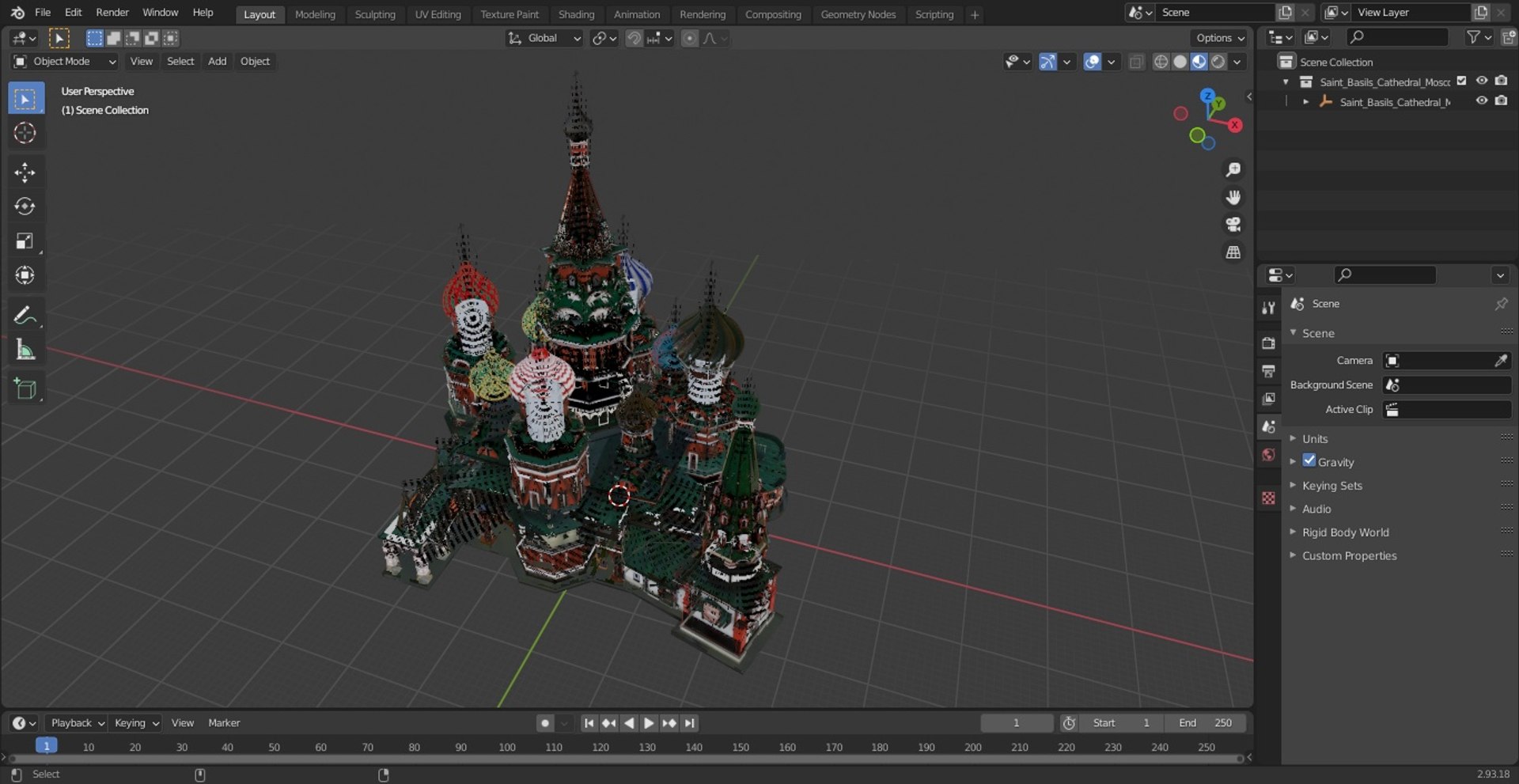The image size is (1519, 784).
Task: Toggle the camera view icon
Action: point(1233,225)
